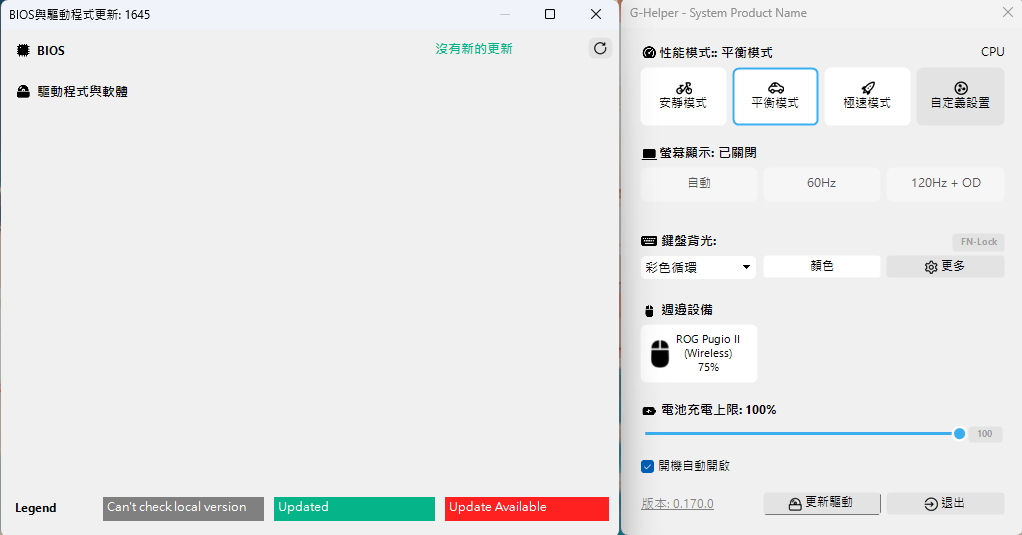Close the BIOS updates window
Image resolution: width=1022 pixels, height=535 pixels.
tap(596, 14)
